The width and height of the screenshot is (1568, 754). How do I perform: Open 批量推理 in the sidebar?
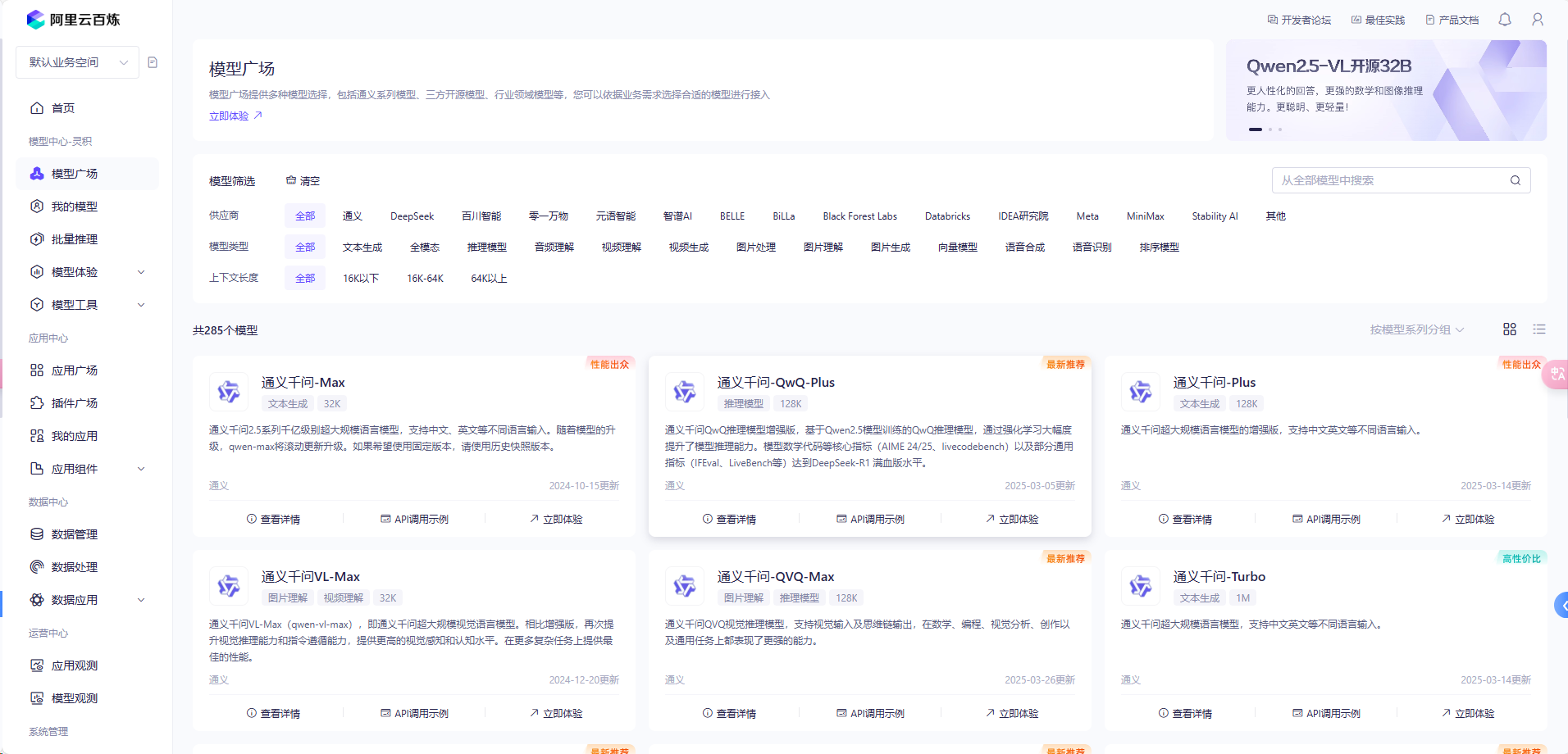point(87,239)
